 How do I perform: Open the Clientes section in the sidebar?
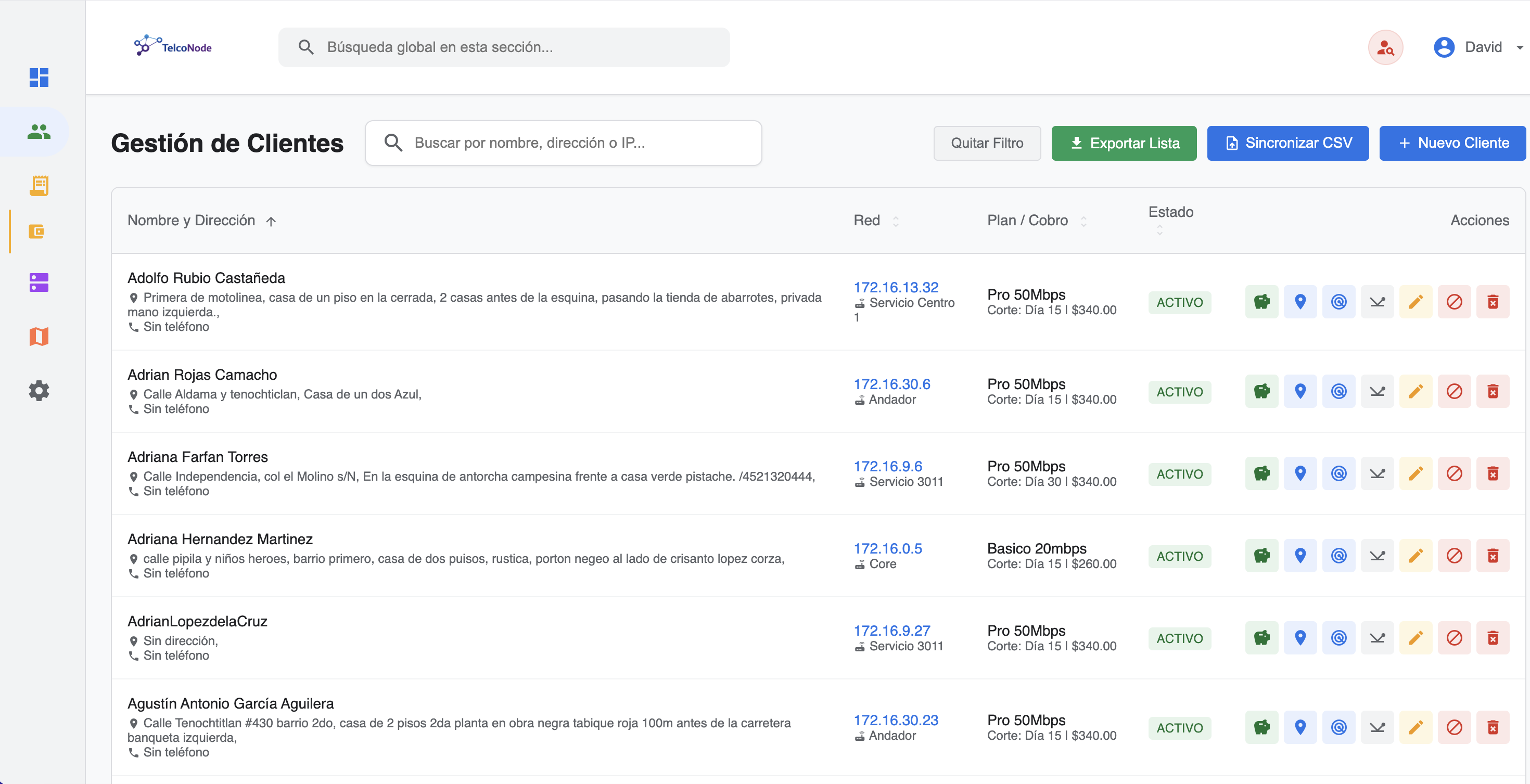[39, 131]
